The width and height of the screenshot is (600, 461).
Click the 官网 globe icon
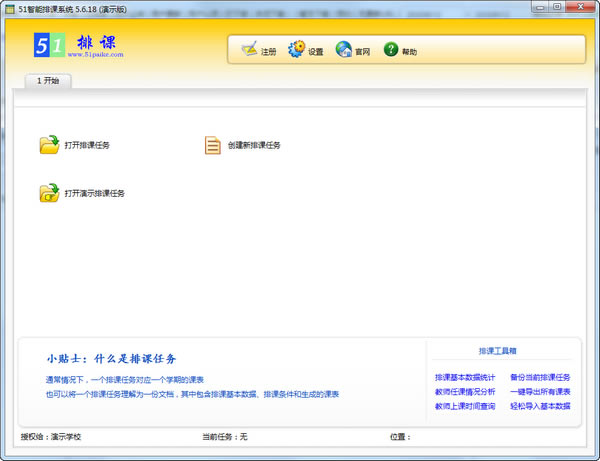click(343, 50)
